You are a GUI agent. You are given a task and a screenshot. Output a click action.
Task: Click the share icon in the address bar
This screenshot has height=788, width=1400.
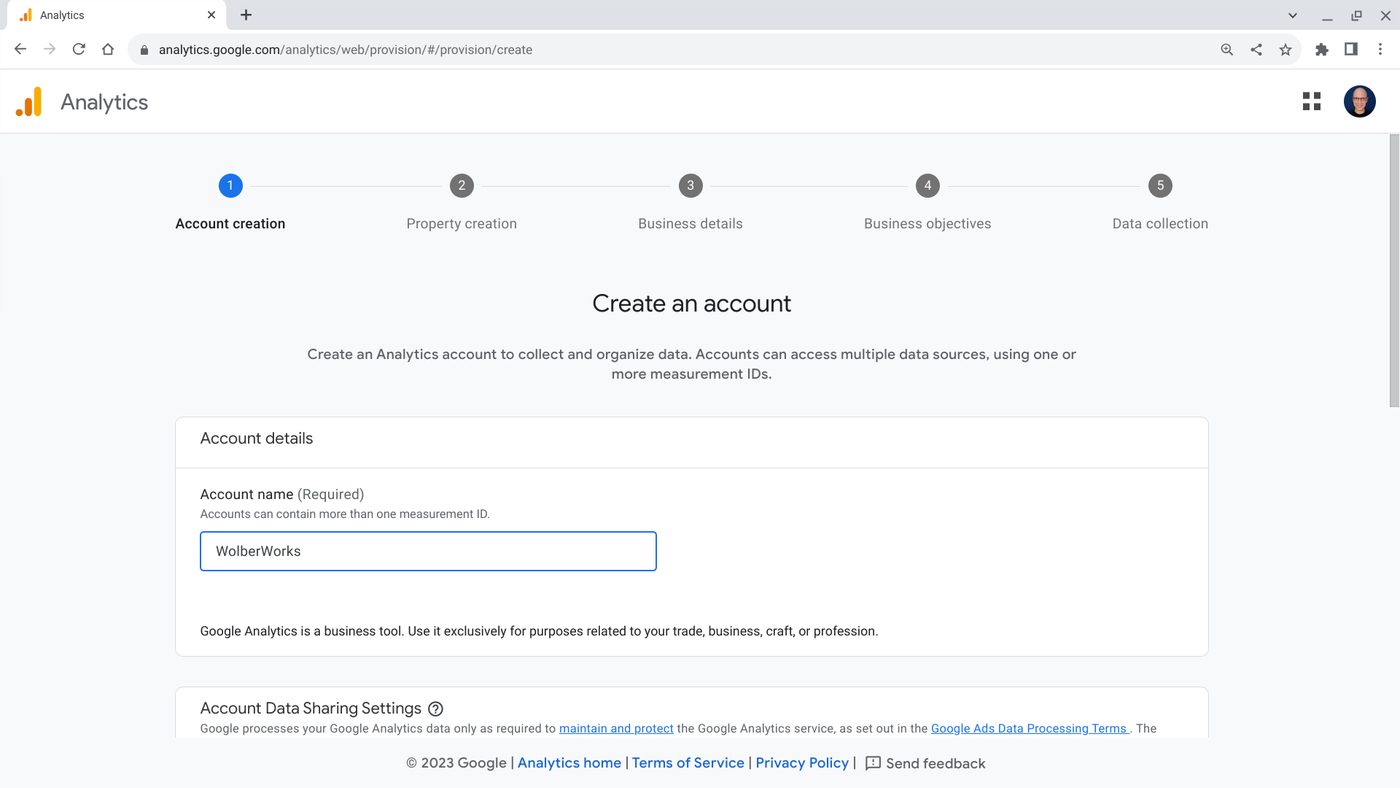point(1256,48)
